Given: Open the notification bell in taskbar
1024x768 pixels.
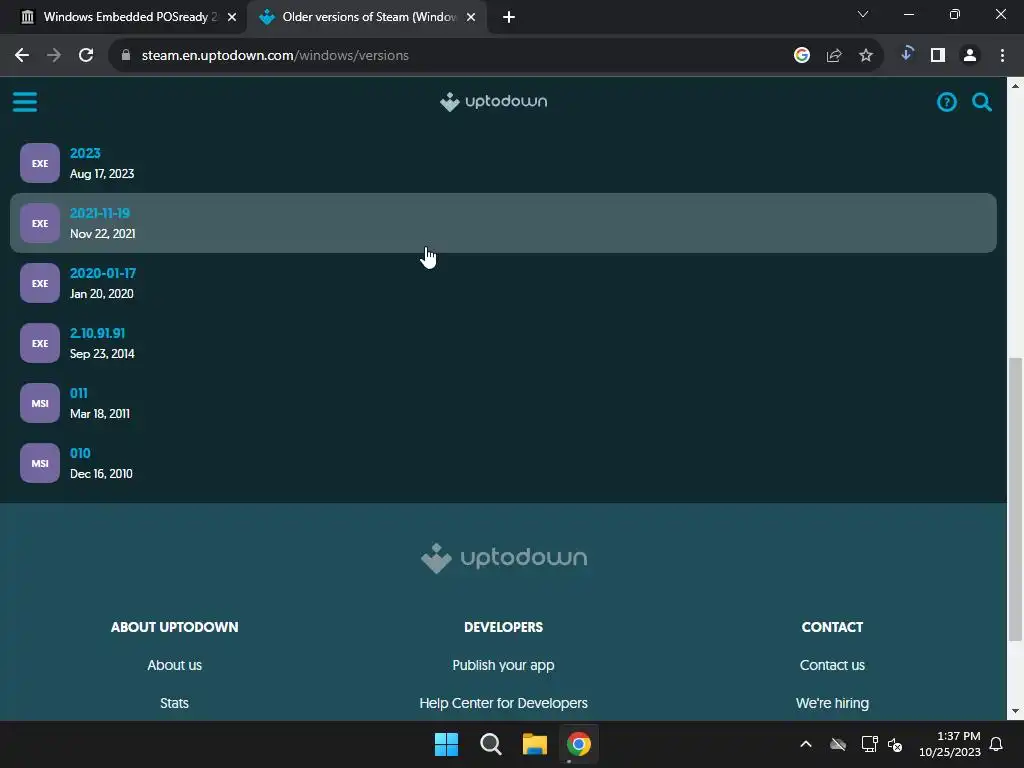Looking at the screenshot, I should 996,744.
